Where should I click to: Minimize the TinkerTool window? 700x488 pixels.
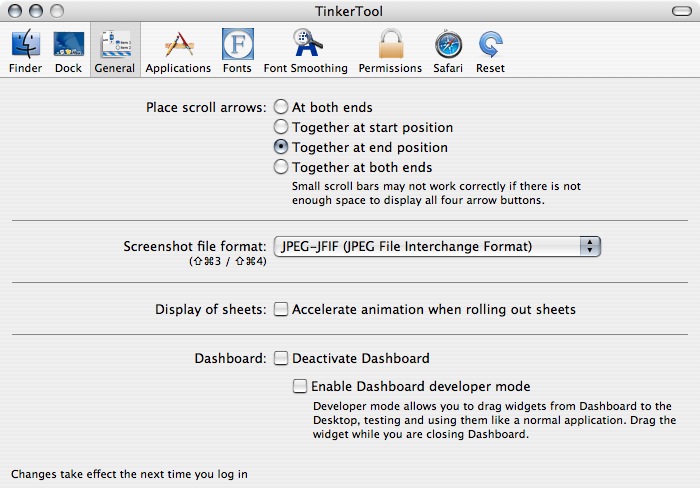coord(36,11)
